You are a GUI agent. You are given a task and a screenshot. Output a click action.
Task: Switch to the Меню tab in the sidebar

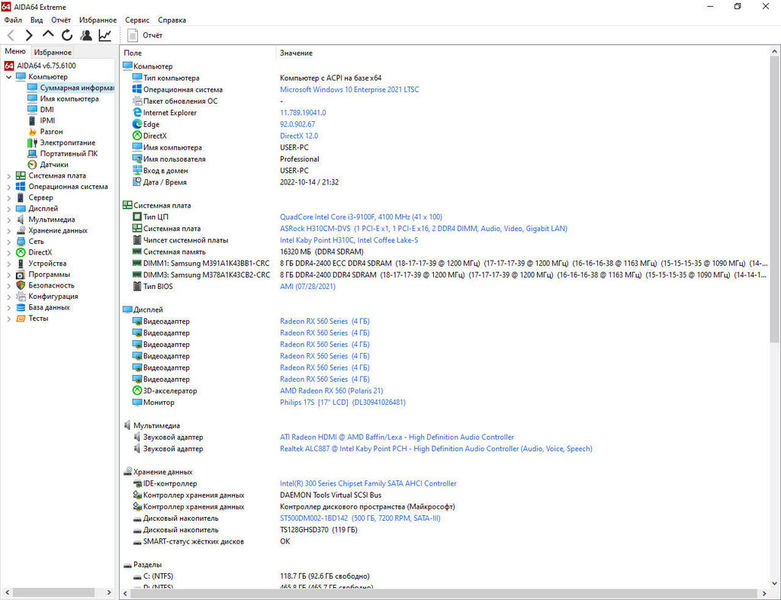[15, 51]
